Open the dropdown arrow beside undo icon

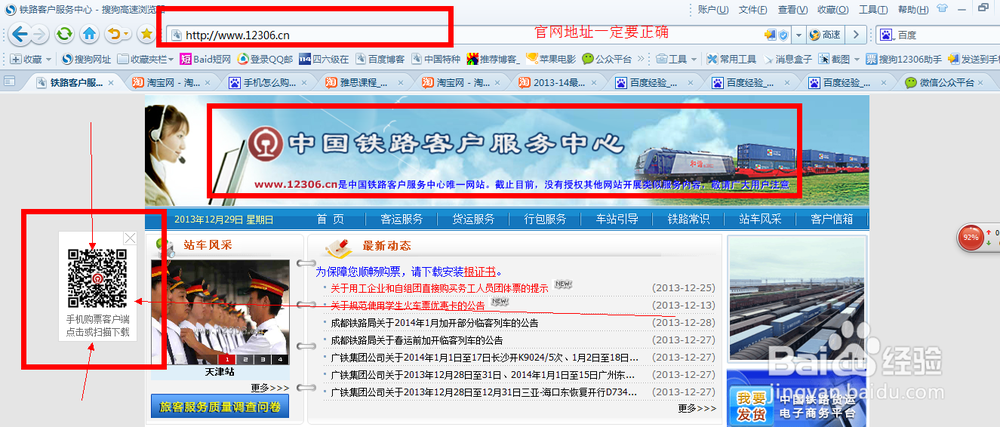coord(126,34)
